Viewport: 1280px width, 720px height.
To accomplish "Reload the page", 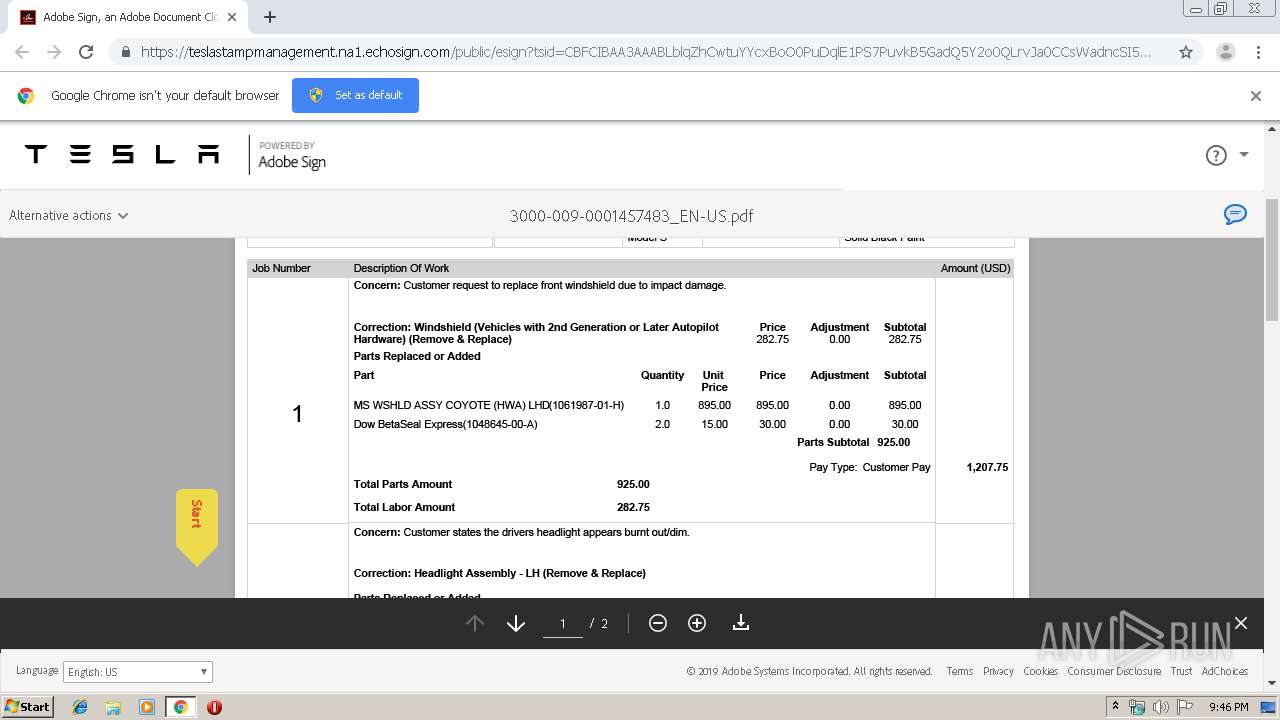I will click(x=86, y=52).
